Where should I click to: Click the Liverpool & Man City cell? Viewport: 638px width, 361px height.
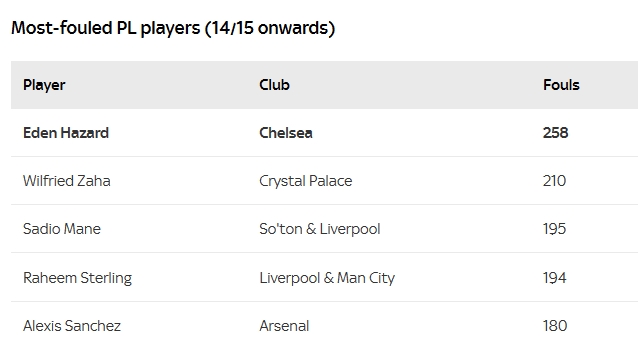click(x=327, y=278)
